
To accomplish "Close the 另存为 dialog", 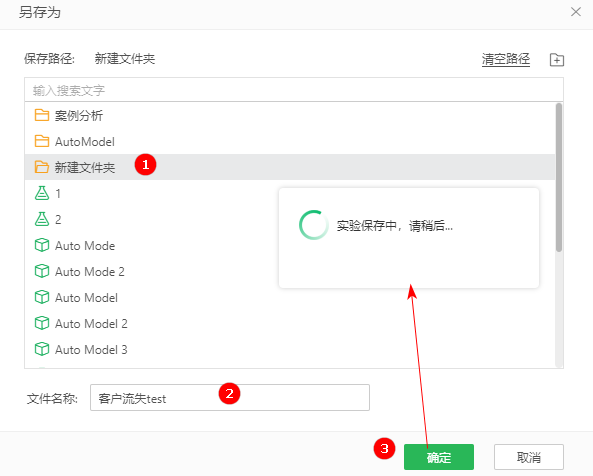I will [x=576, y=12].
